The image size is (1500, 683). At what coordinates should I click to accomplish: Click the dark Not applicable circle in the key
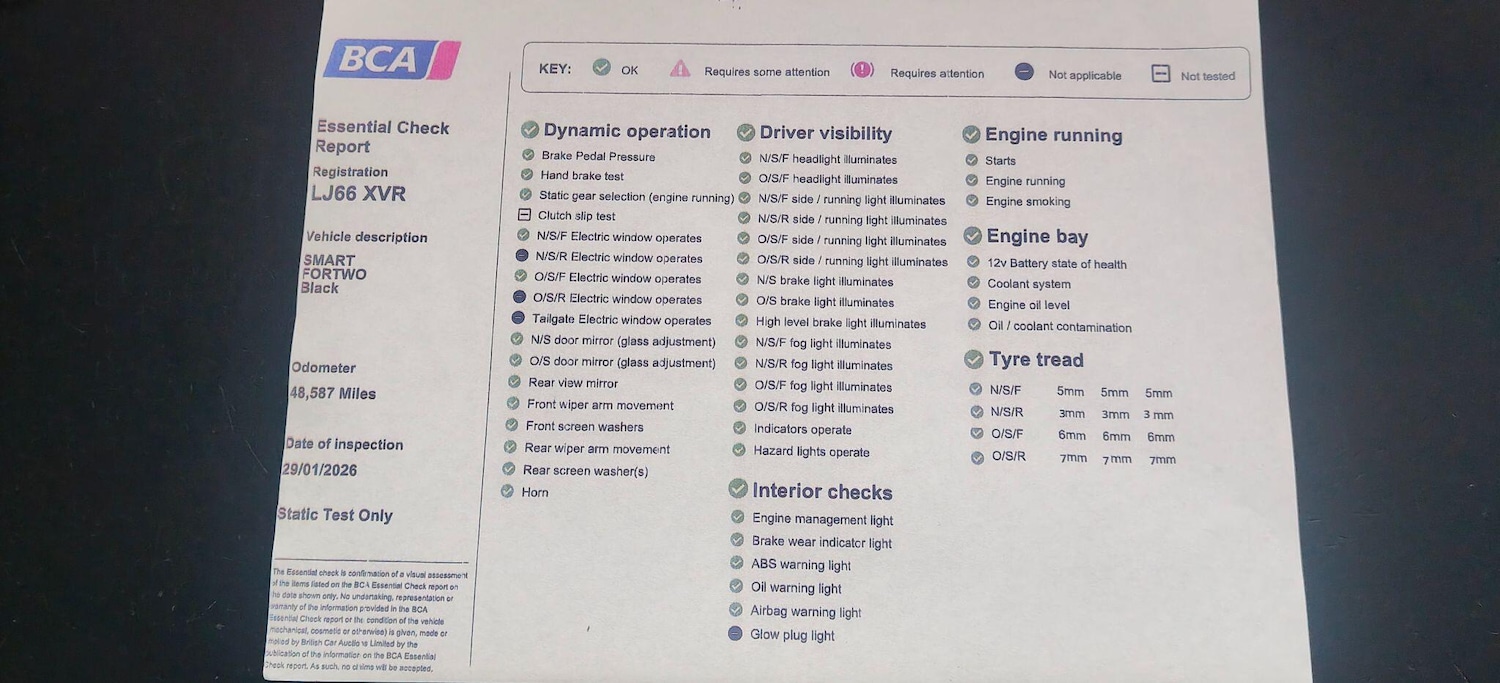coord(1023,72)
